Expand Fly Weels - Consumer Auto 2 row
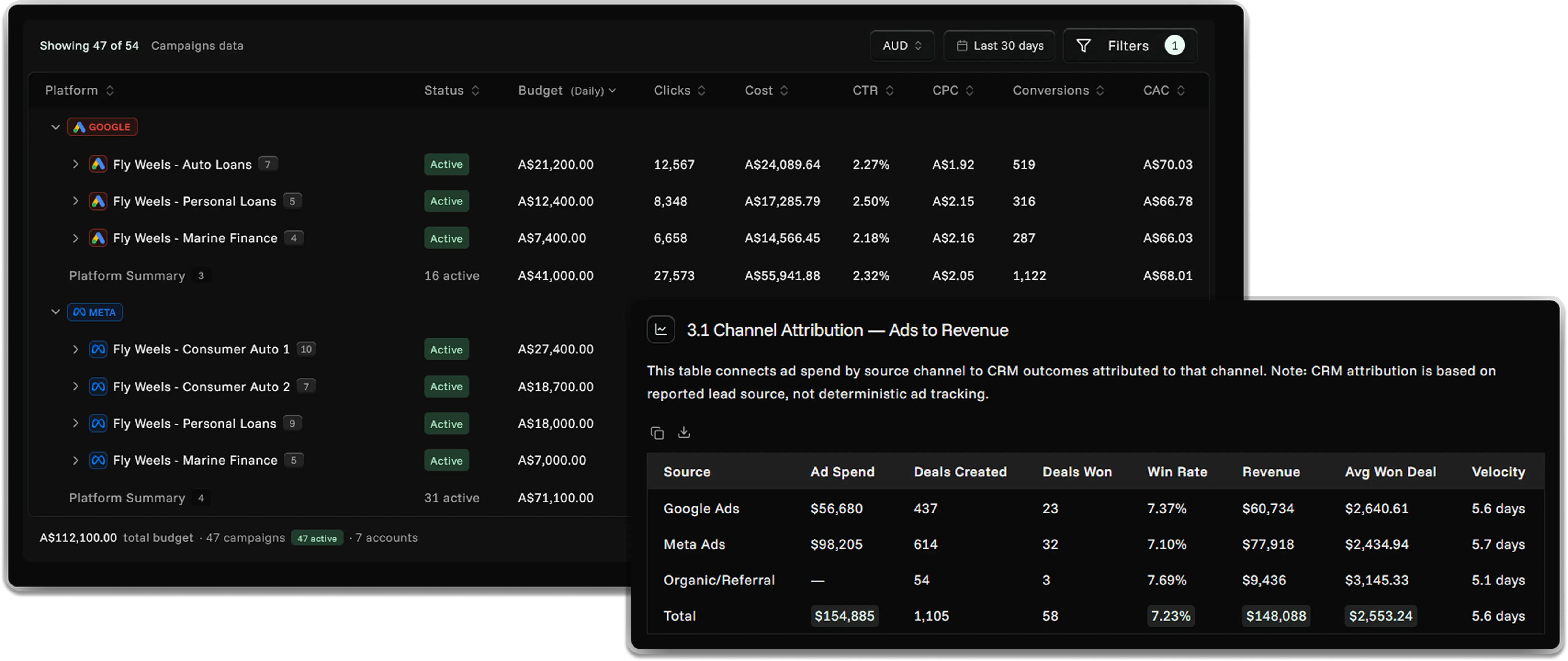The width and height of the screenshot is (1568, 661). click(x=76, y=386)
